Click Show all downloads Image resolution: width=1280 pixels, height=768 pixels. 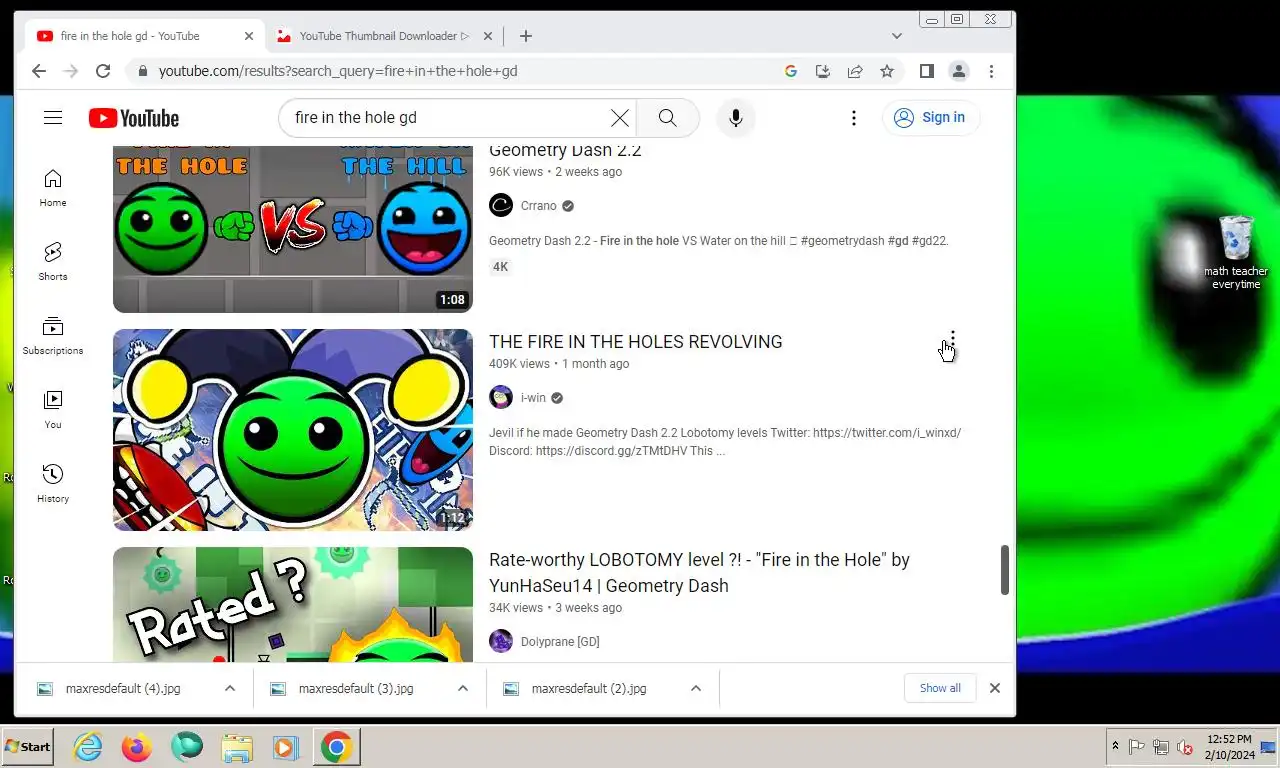940,688
